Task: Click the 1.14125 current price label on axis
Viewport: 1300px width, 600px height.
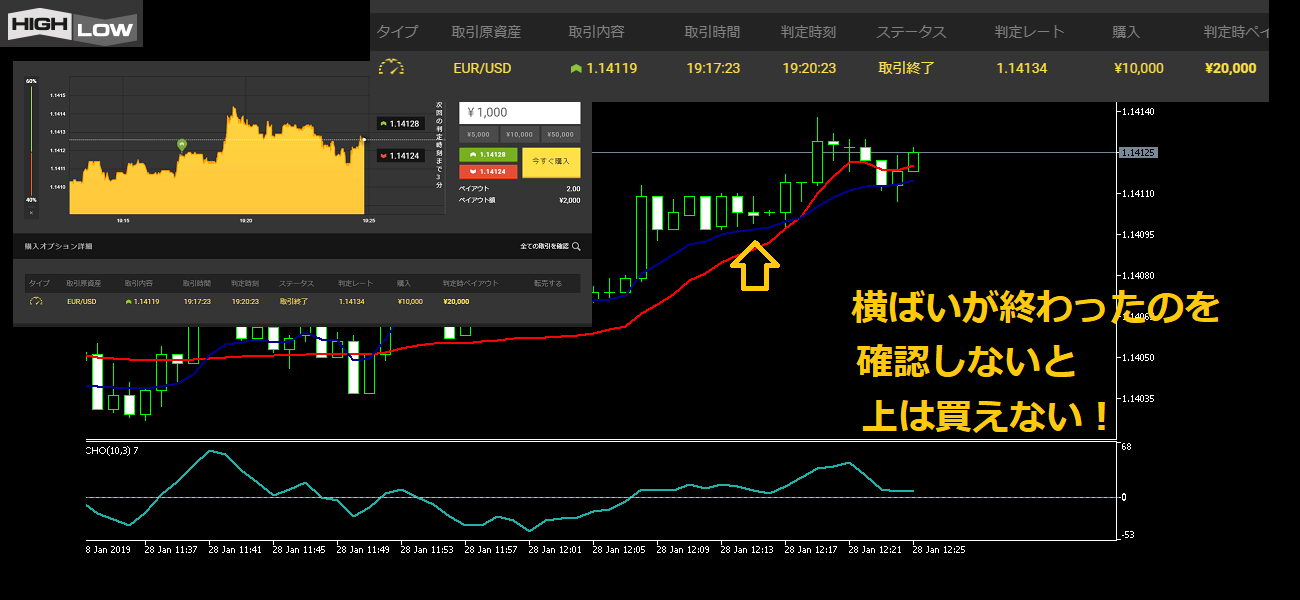Action: (1137, 153)
